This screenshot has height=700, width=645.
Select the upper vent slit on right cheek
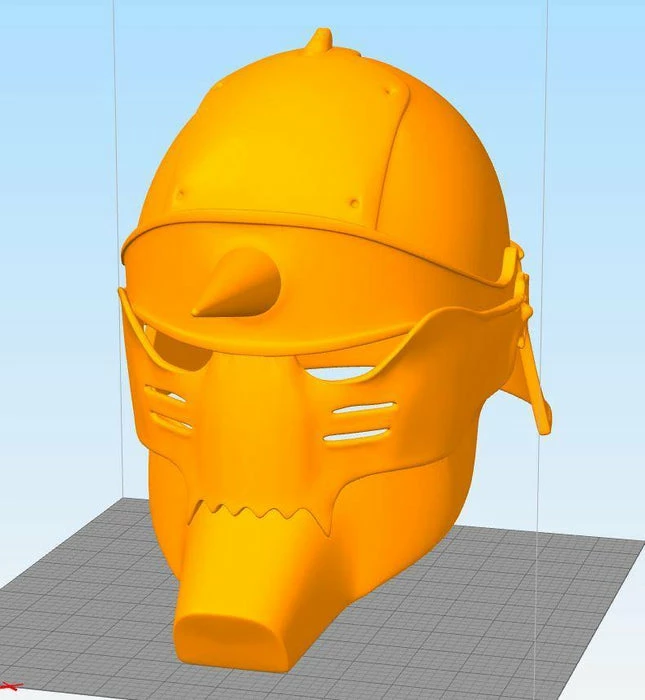coord(360,411)
